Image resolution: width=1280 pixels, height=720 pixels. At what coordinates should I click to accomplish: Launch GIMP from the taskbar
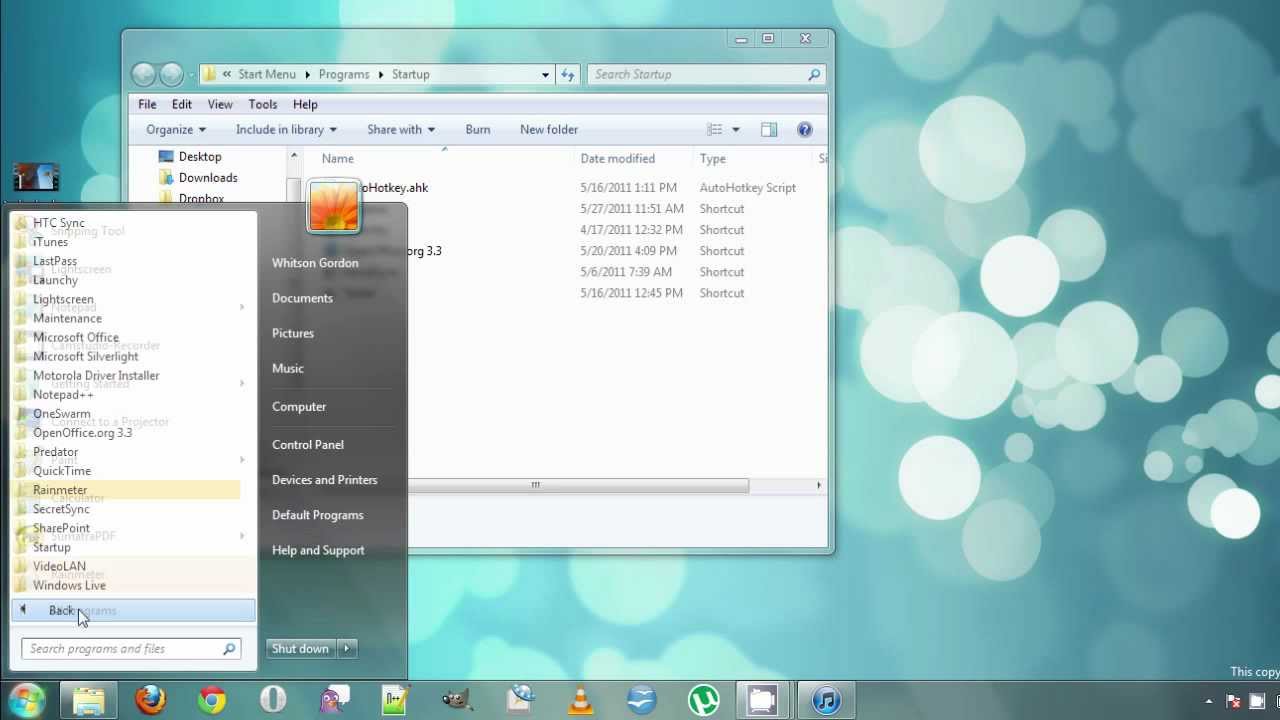(x=457, y=700)
